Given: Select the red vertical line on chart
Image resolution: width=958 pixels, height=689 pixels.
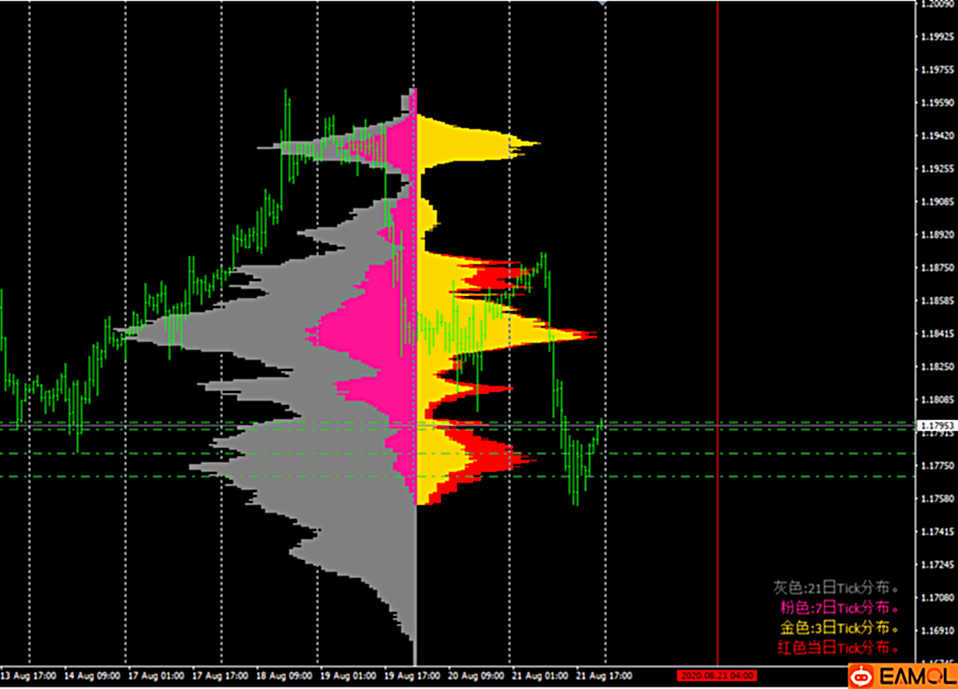Looking at the screenshot, I should point(717,300).
